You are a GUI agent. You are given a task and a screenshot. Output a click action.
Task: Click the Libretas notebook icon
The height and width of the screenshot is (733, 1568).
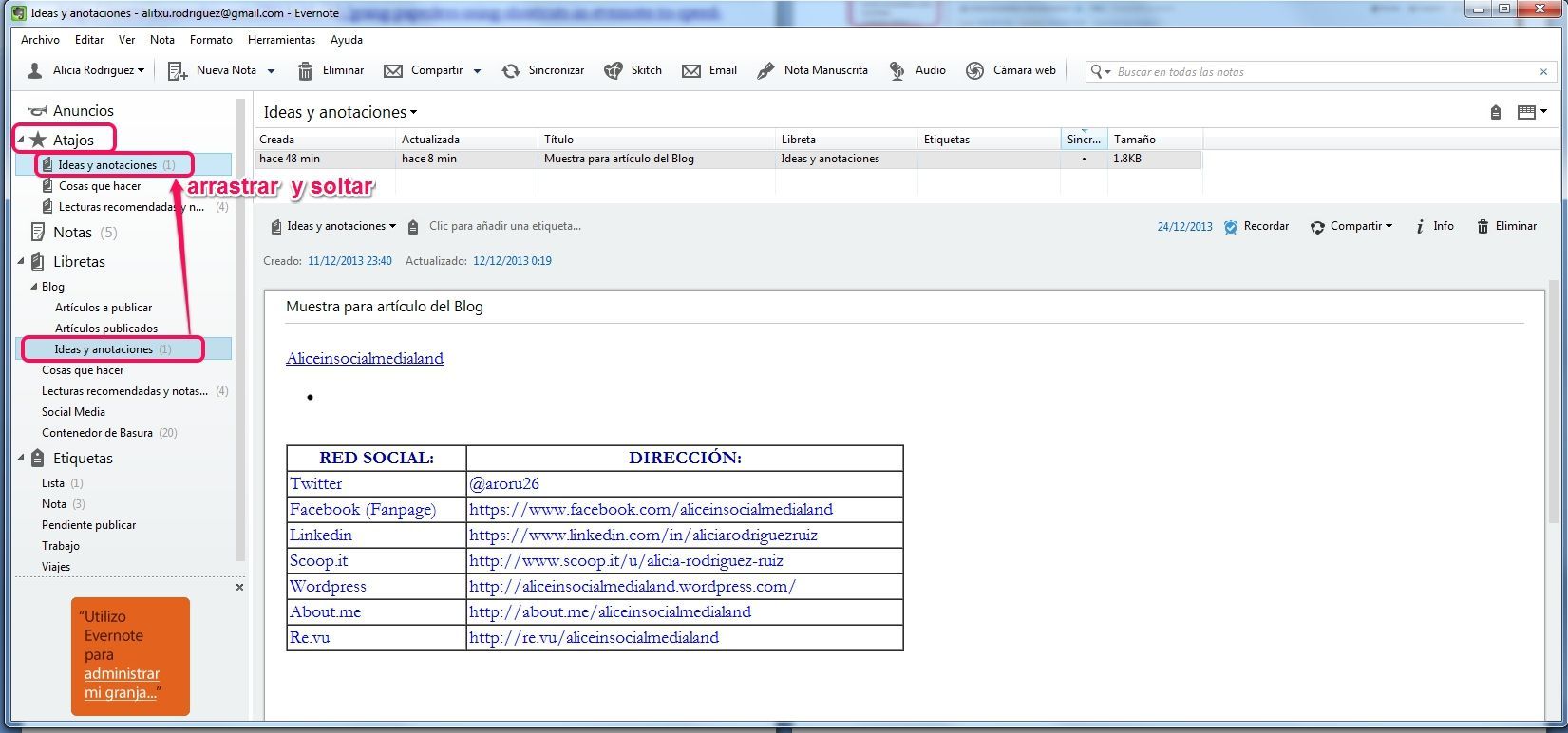click(x=38, y=261)
